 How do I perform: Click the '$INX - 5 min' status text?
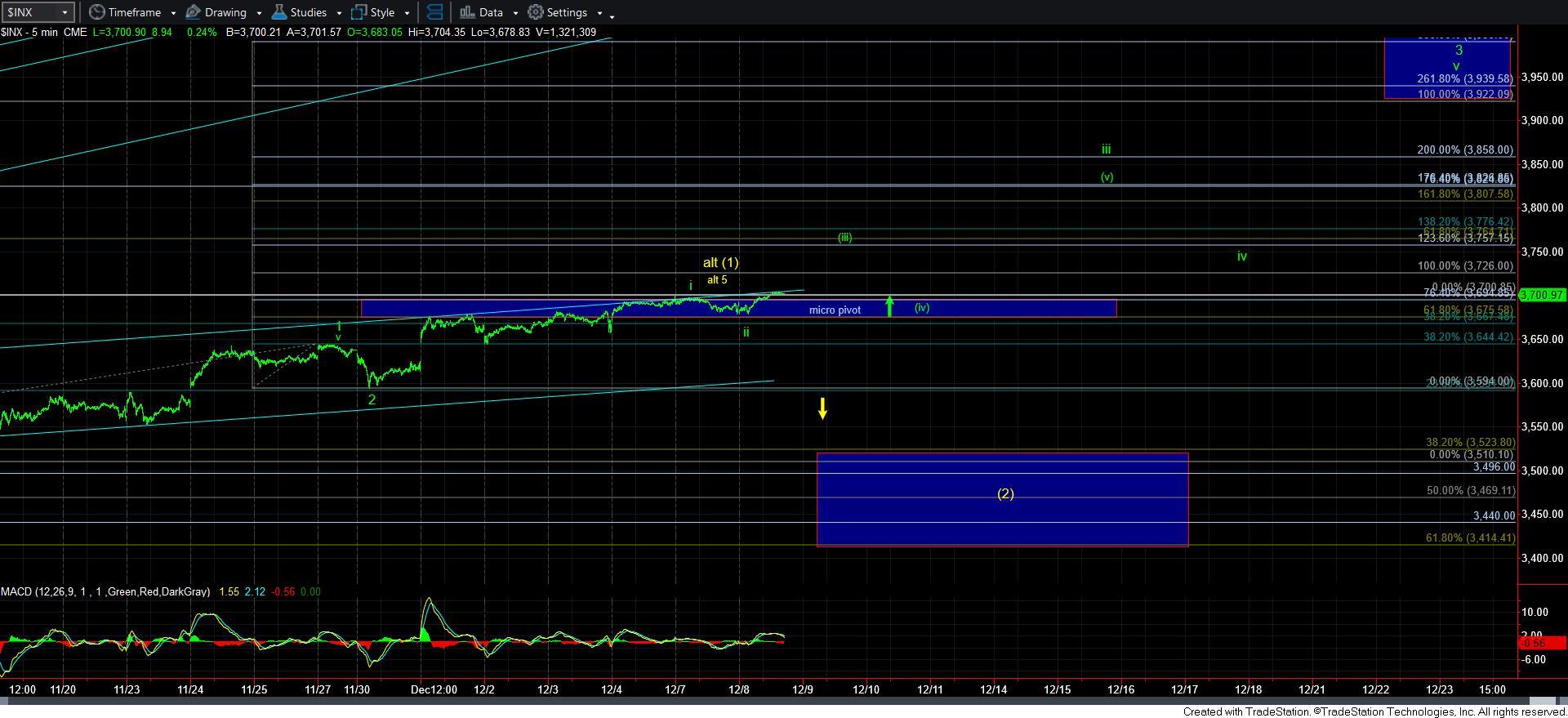click(29, 32)
